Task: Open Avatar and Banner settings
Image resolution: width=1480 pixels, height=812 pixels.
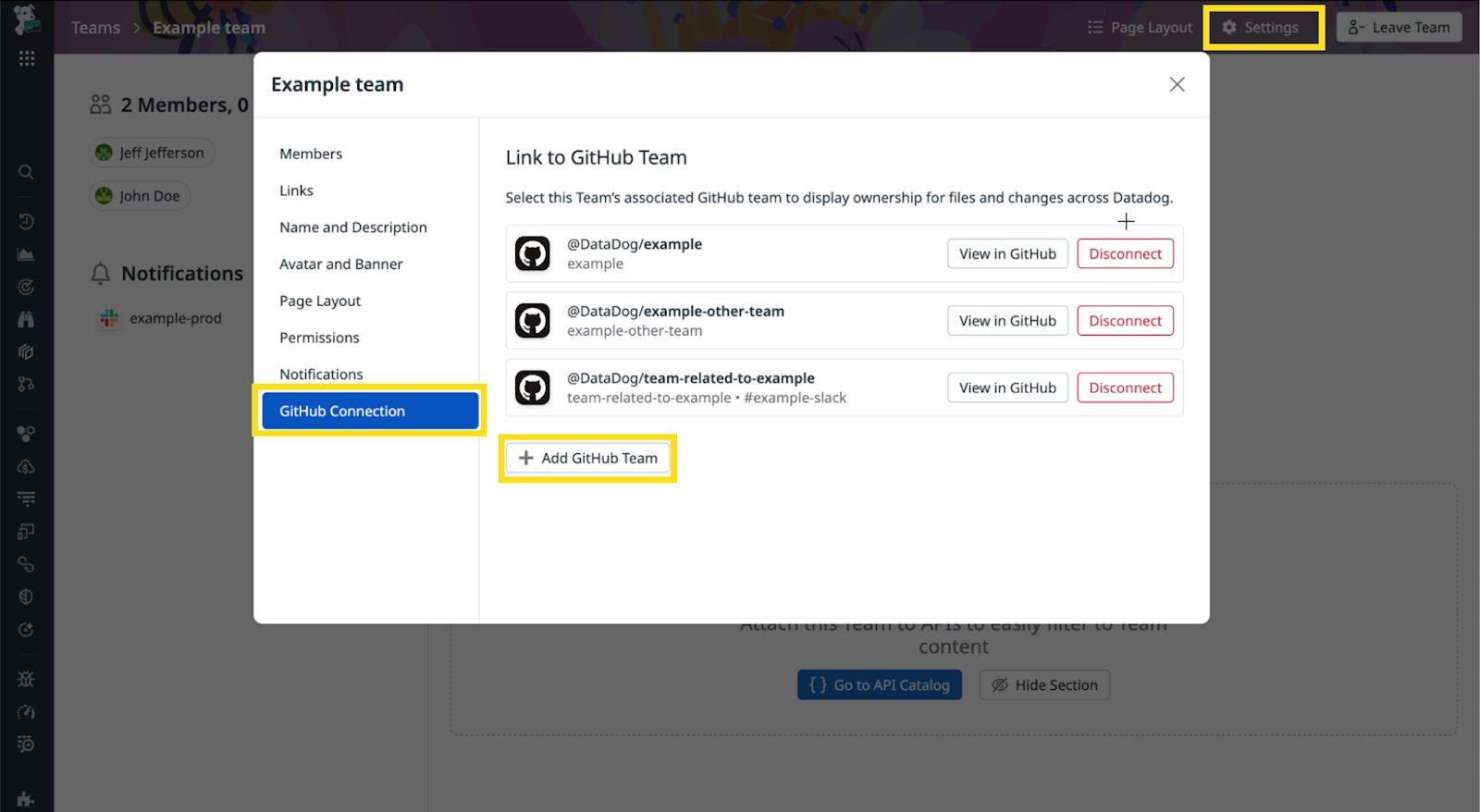Action: [341, 265]
